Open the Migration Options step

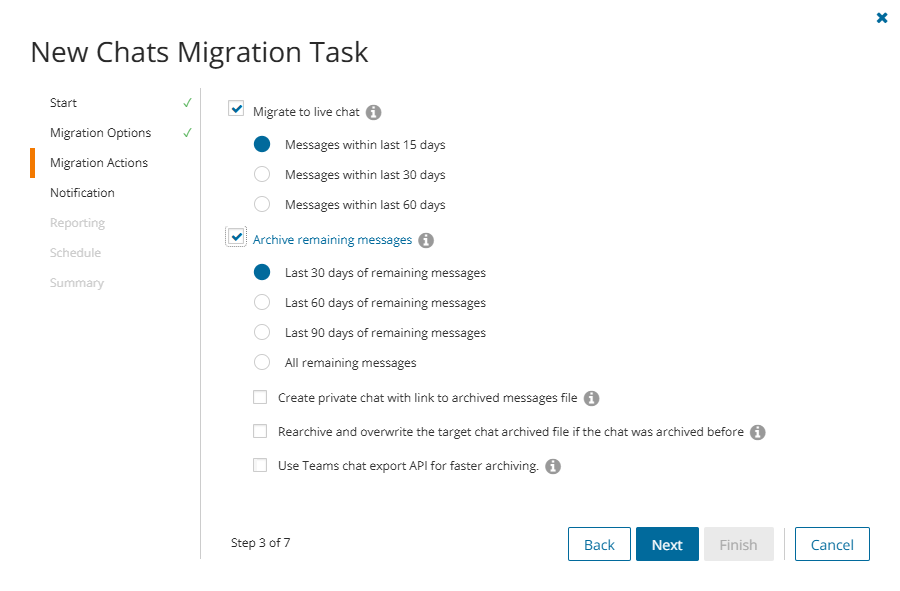[x=101, y=133]
